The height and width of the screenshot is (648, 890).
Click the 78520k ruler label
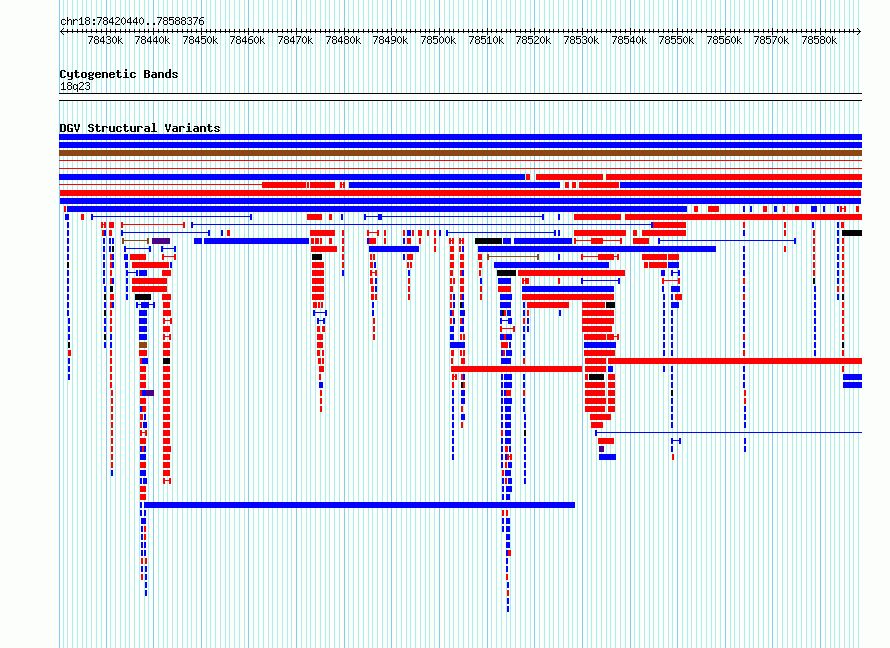point(534,40)
